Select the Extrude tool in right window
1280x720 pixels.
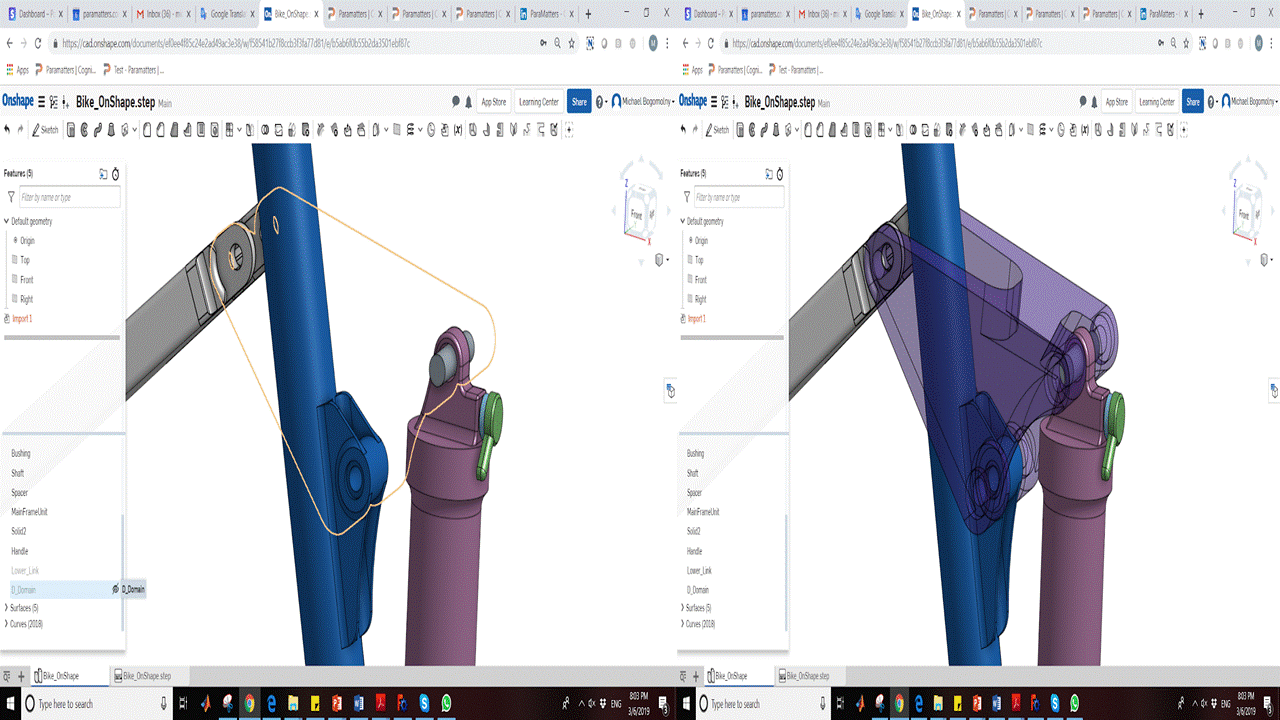point(741,129)
